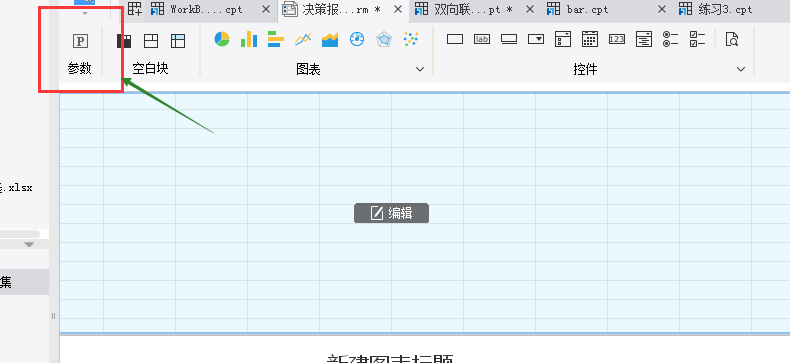The image size is (790, 363).
Task: Select the checkbox group widget
Action: tap(697, 39)
